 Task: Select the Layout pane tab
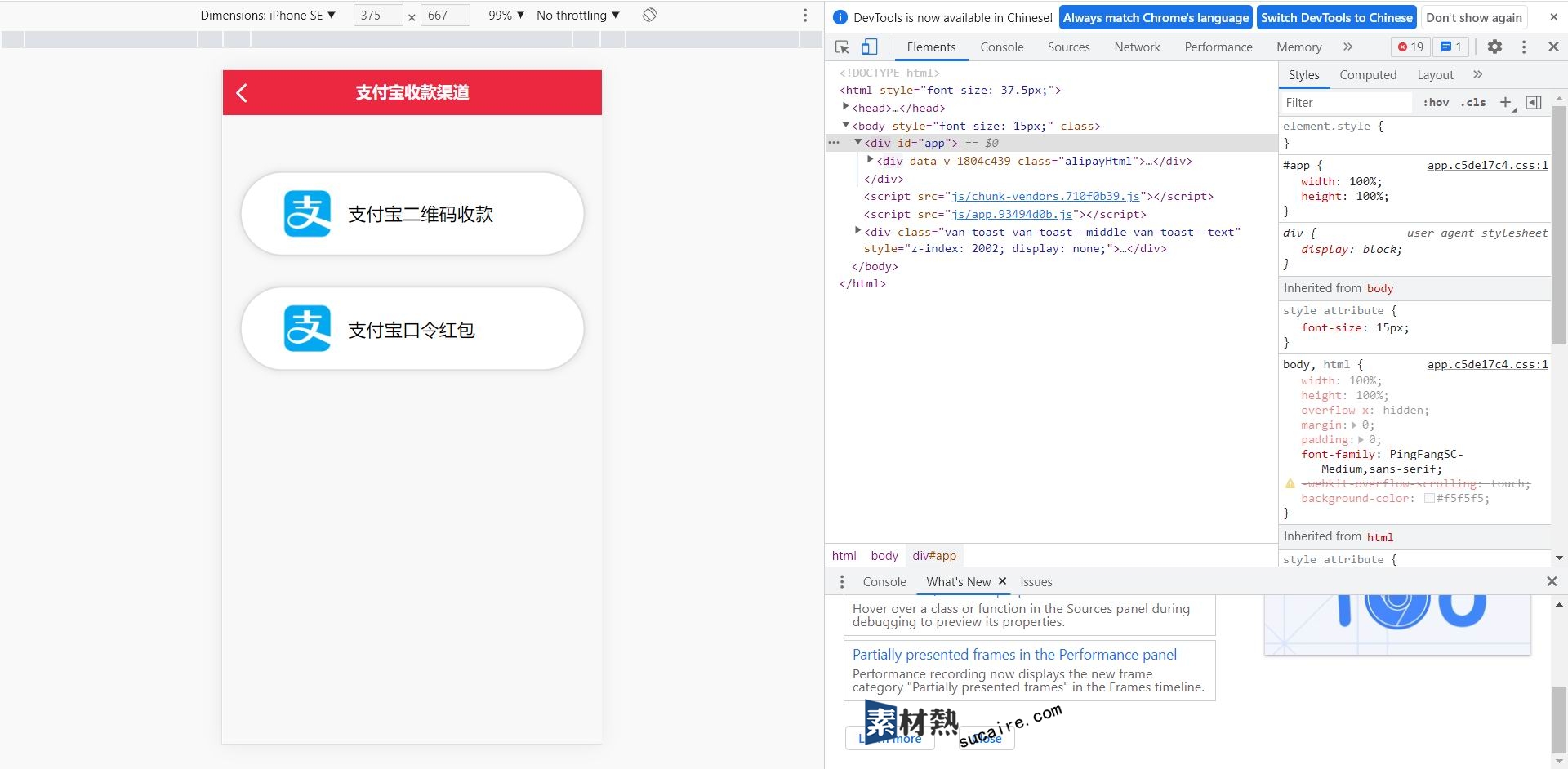(1435, 75)
